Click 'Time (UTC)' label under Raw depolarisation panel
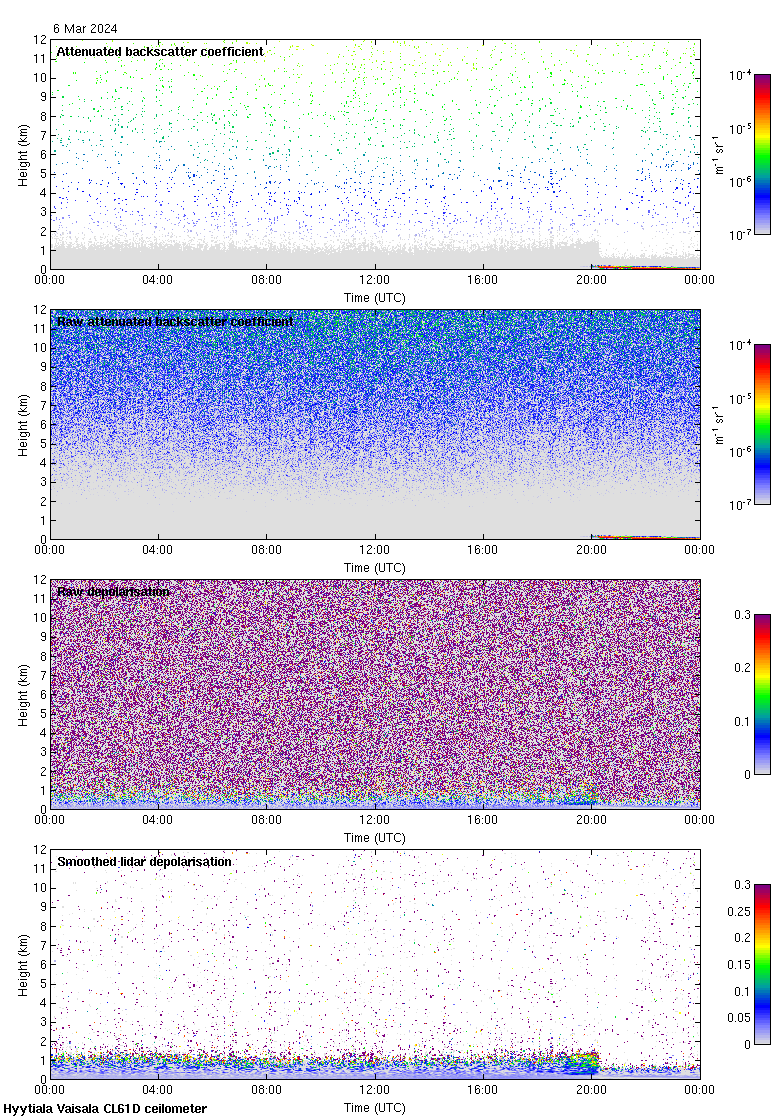The image size is (780, 1120). click(375, 838)
